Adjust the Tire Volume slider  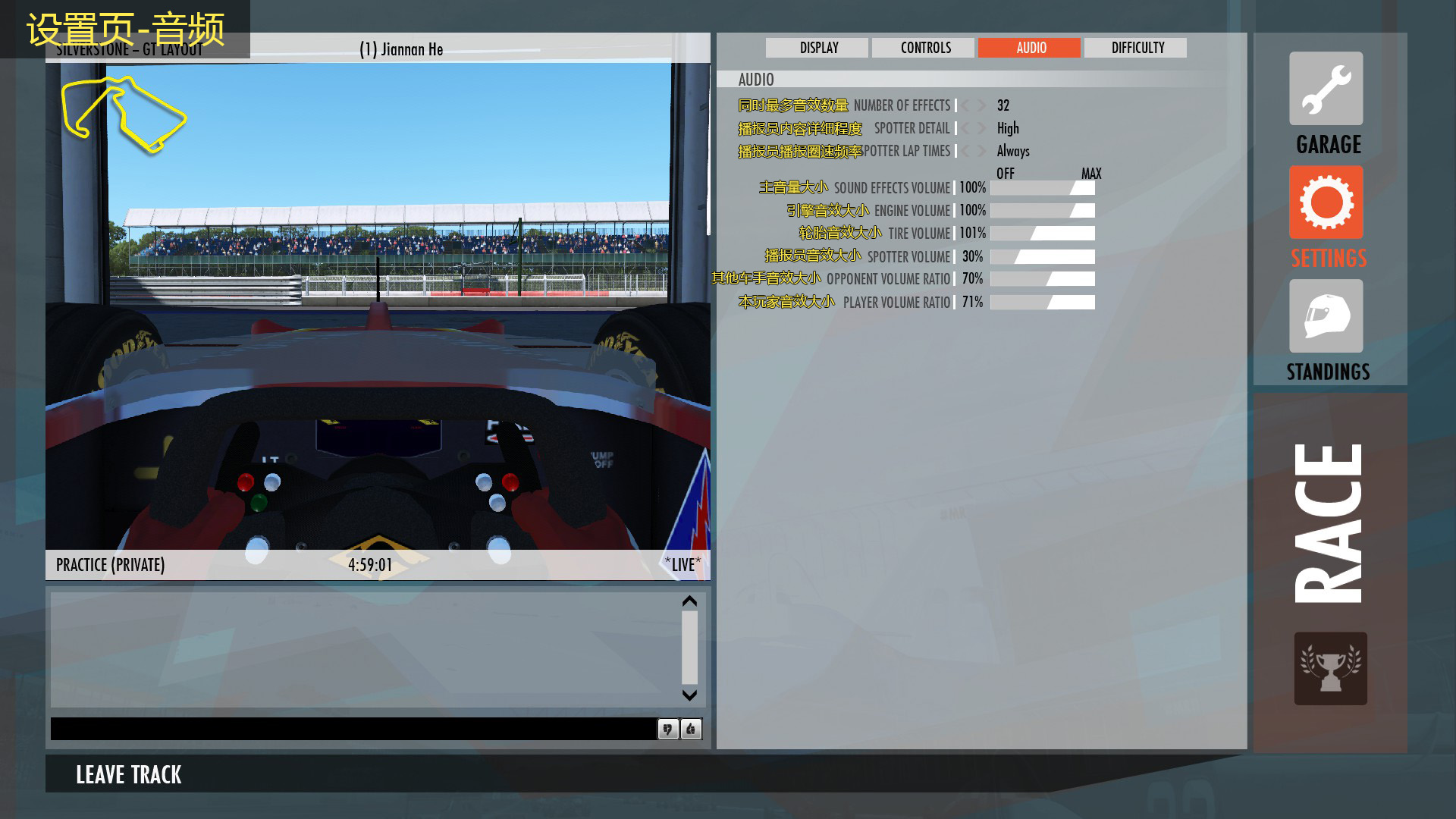[x=1043, y=233]
